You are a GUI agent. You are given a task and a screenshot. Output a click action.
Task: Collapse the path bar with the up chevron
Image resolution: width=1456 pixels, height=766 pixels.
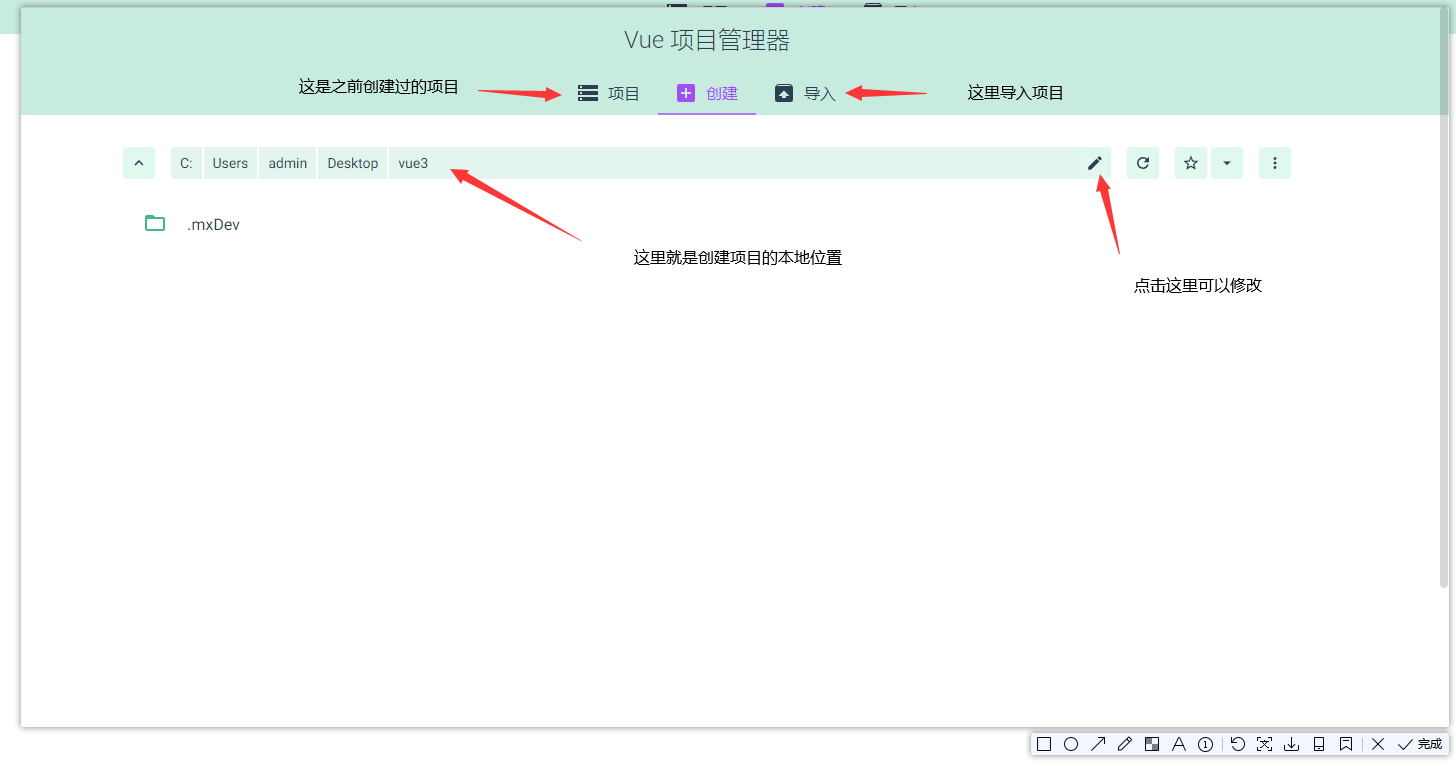(x=139, y=163)
